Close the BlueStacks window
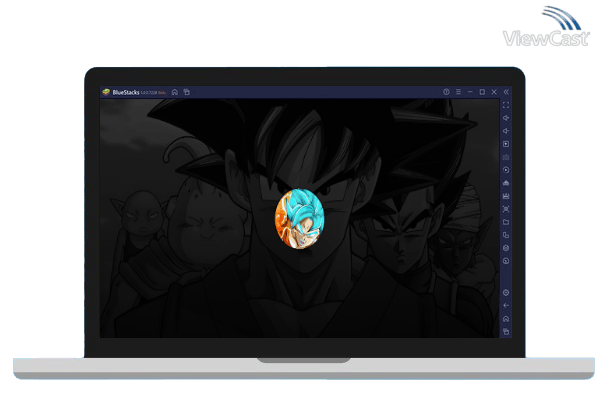This screenshot has height=414, width=602. tap(494, 92)
